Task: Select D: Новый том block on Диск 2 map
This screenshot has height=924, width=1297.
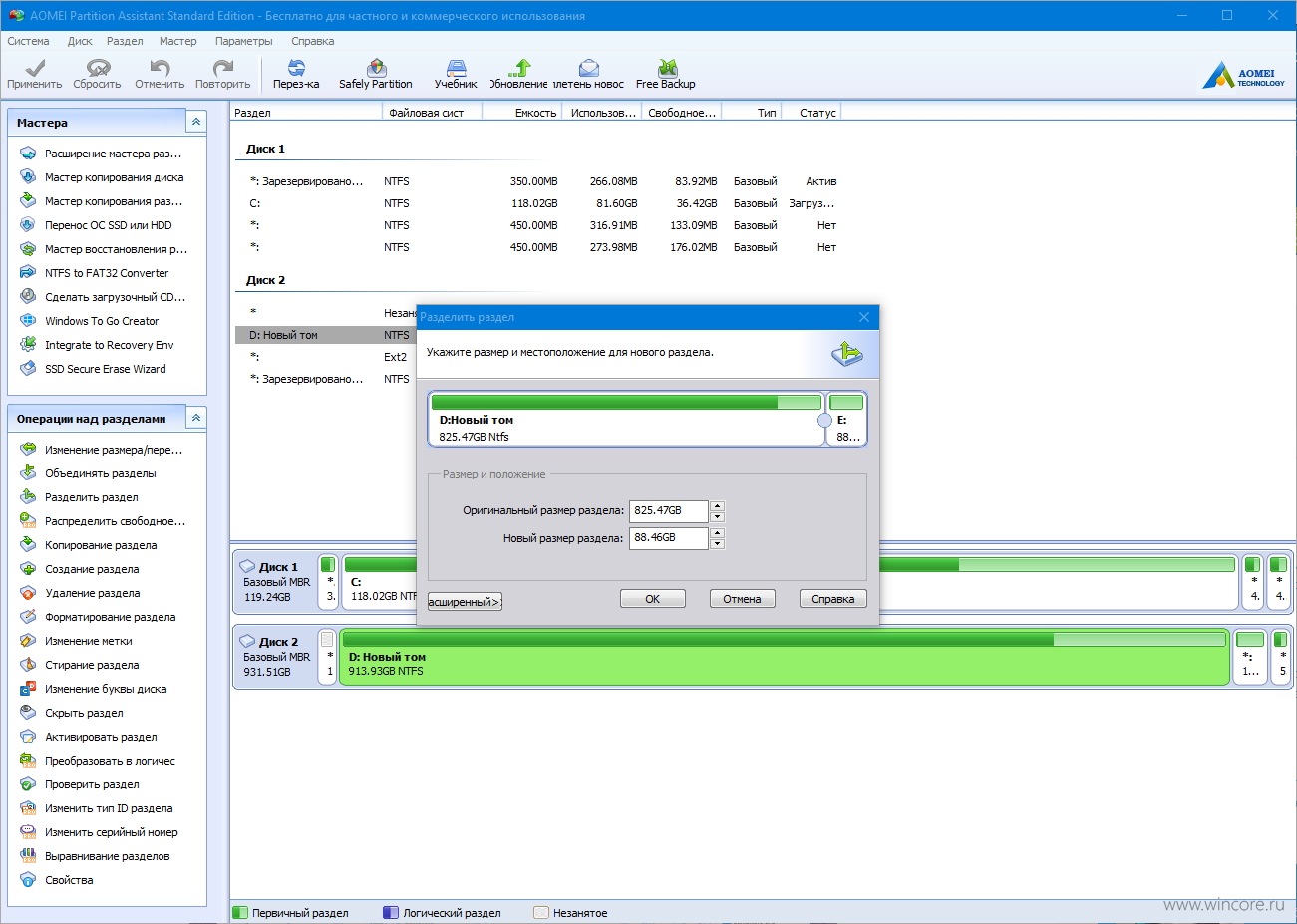Action: tap(785, 657)
